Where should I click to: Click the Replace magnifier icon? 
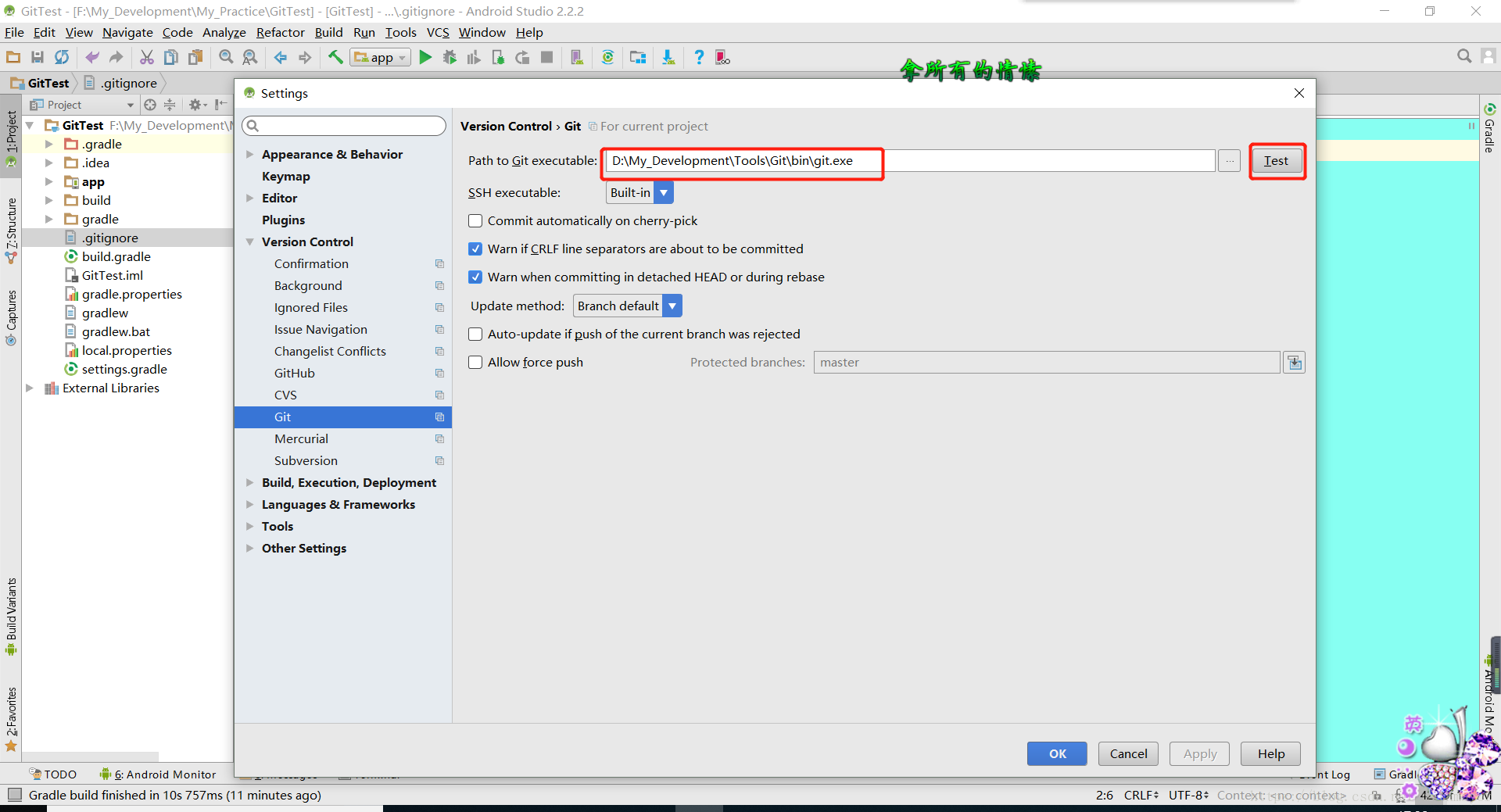[x=250, y=57]
